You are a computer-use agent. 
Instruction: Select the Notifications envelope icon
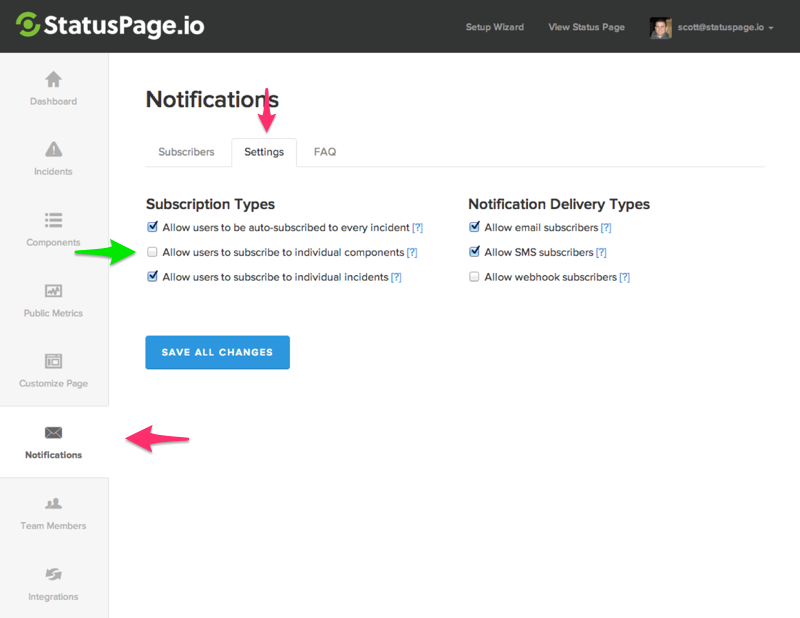click(53, 433)
